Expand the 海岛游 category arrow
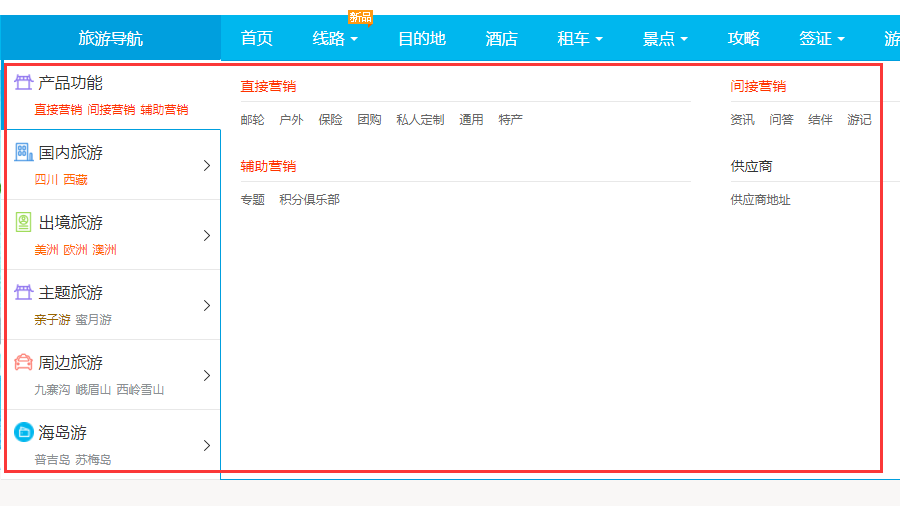900x506 pixels. (207, 445)
